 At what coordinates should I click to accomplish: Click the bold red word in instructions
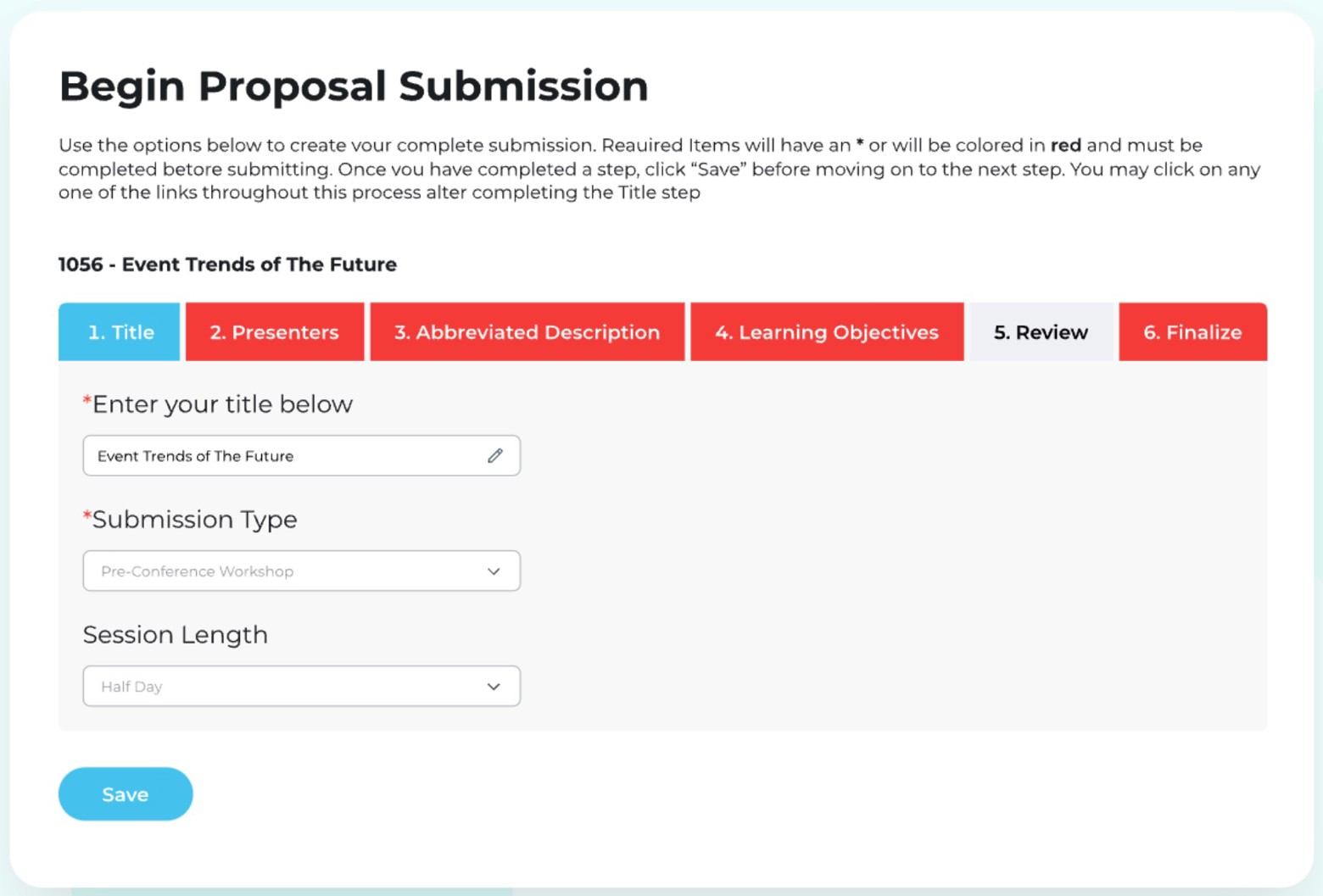1066,145
